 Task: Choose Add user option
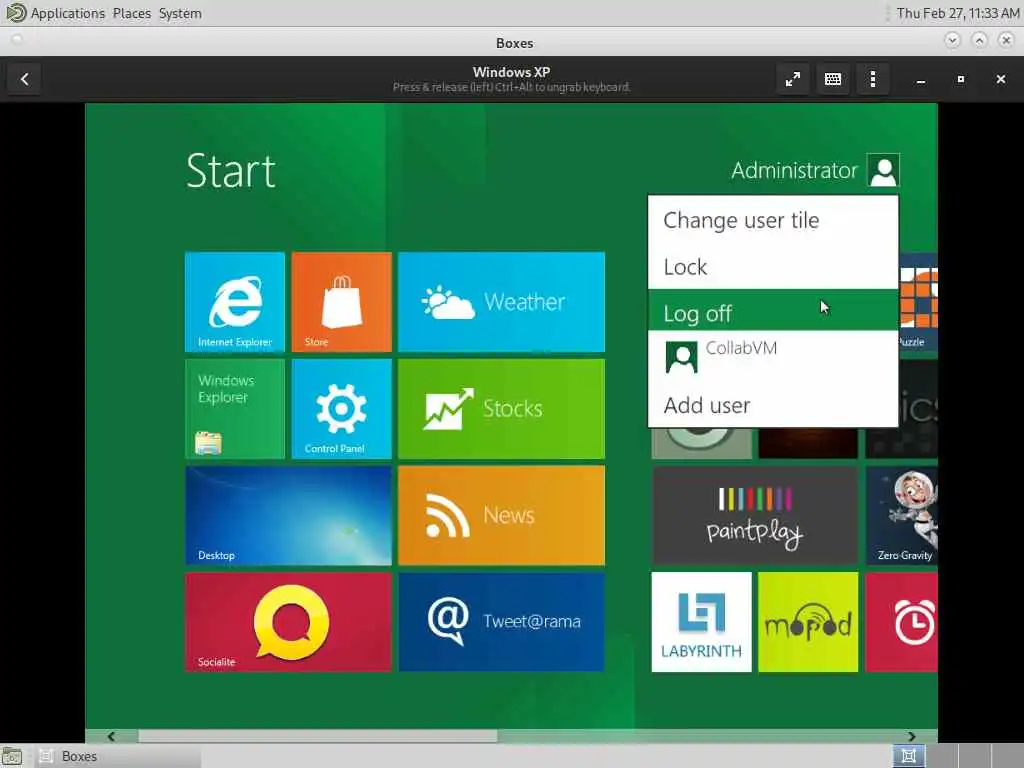click(773, 405)
